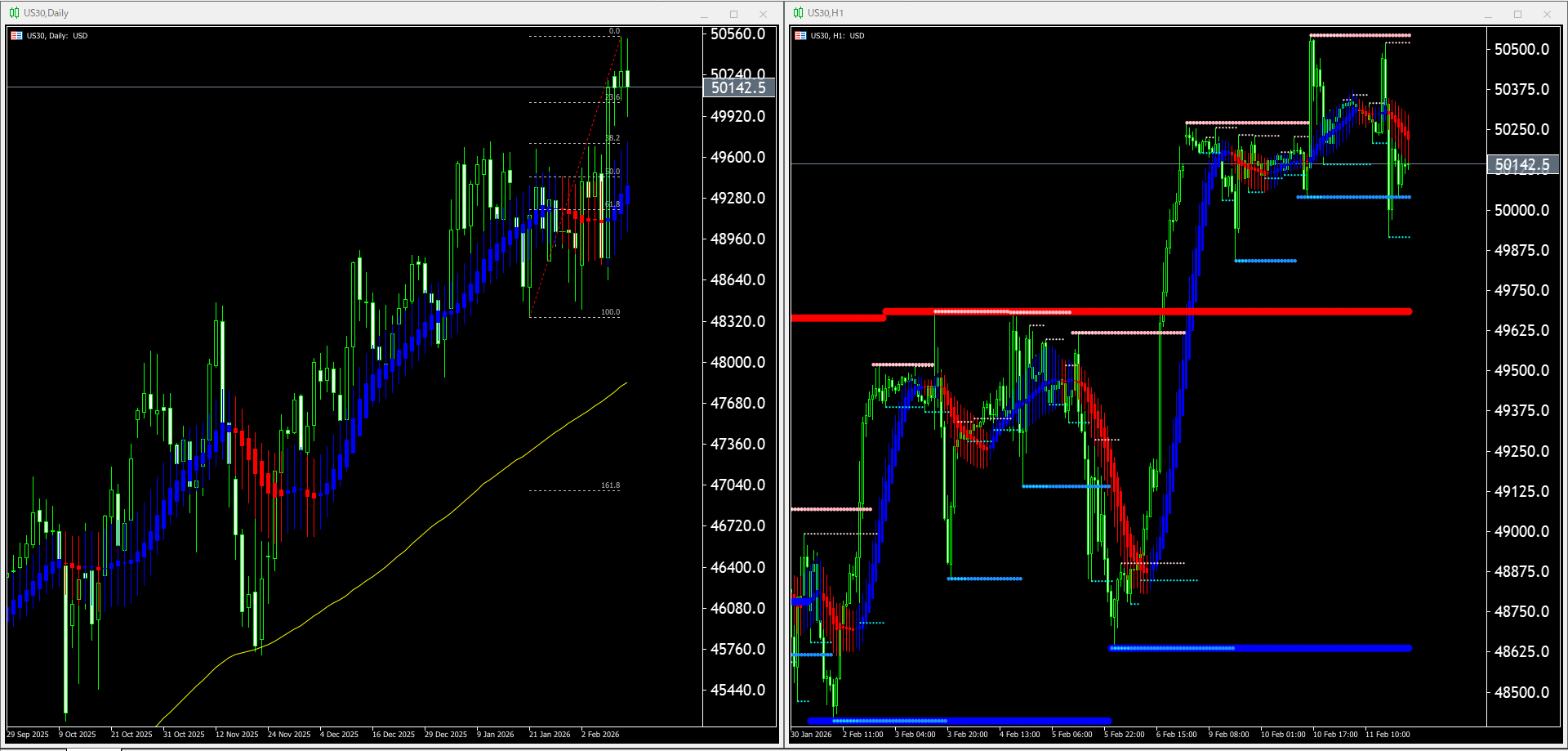Click the 49125.0 price on the H1 price scale
The image size is (1568, 751).
click(x=1521, y=491)
